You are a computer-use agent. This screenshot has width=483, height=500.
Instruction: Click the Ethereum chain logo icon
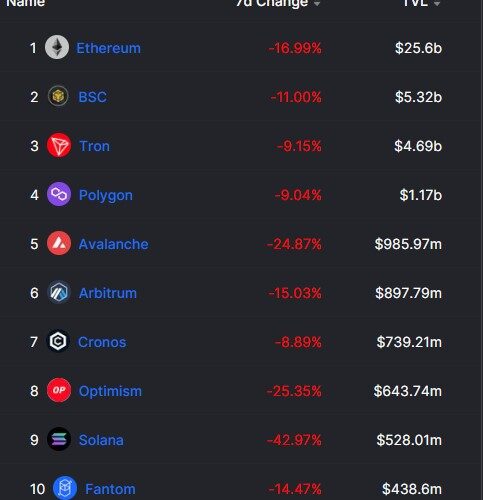[57, 47]
